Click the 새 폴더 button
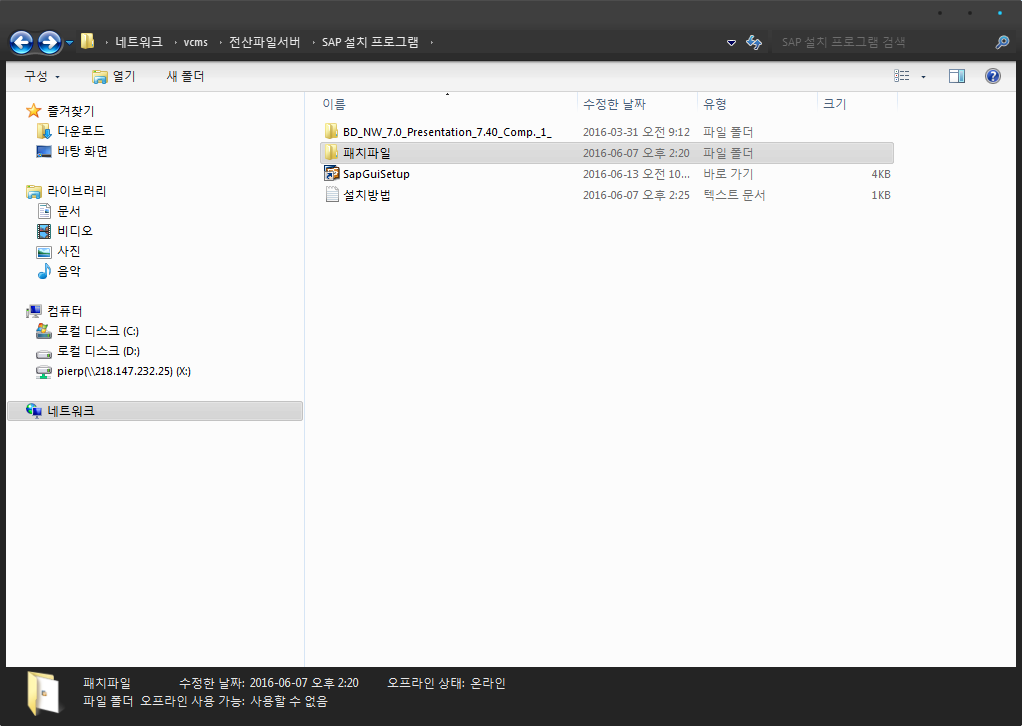This screenshot has width=1022, height=726. point(185,76)
